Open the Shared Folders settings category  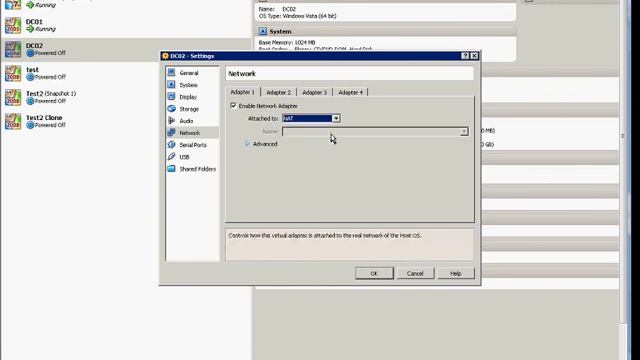tap(198, 169)
